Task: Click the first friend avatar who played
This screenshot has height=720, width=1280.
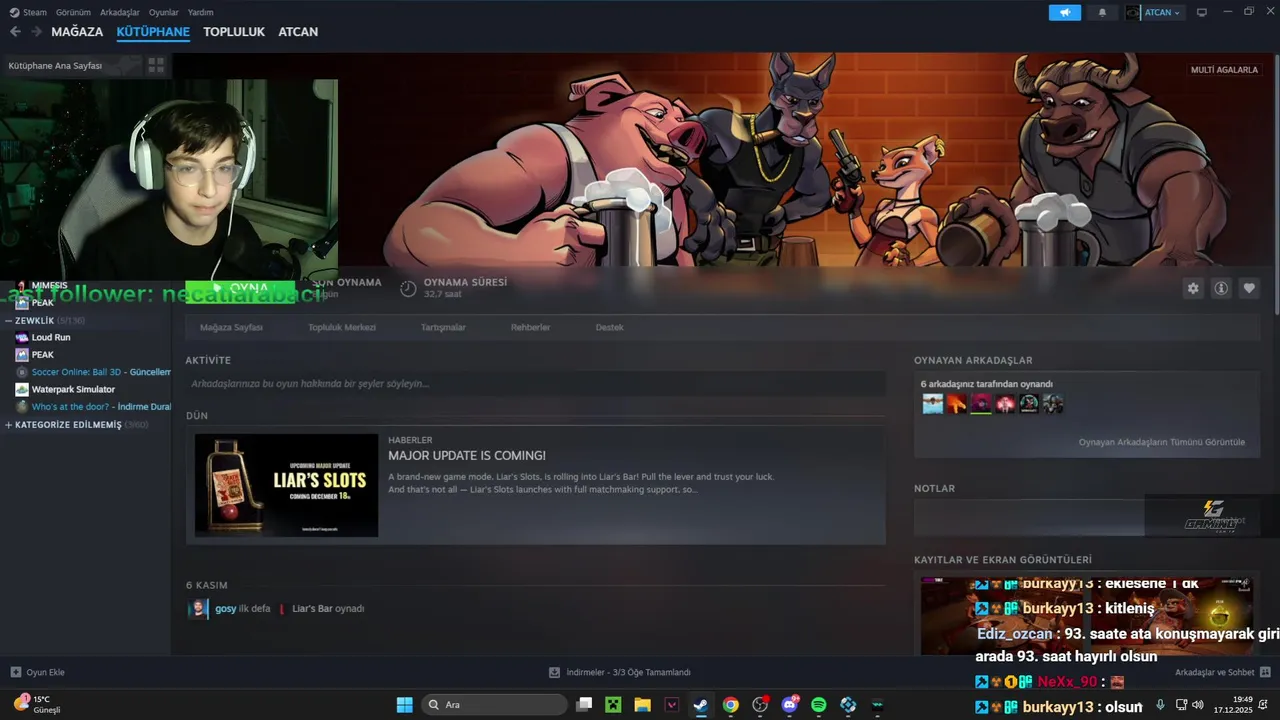Action: [932, 404]
